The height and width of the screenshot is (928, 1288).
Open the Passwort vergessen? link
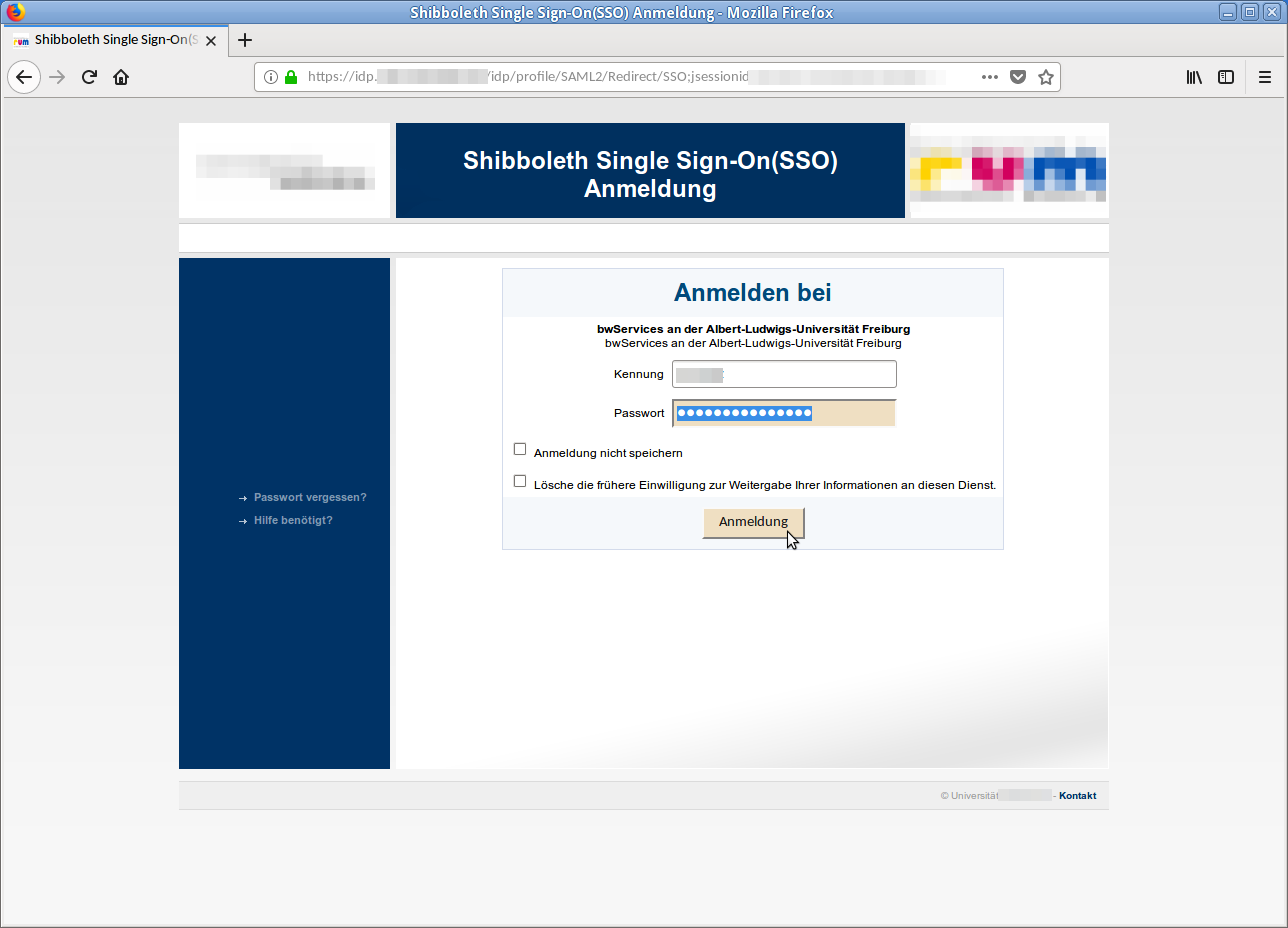click(310, 497)
